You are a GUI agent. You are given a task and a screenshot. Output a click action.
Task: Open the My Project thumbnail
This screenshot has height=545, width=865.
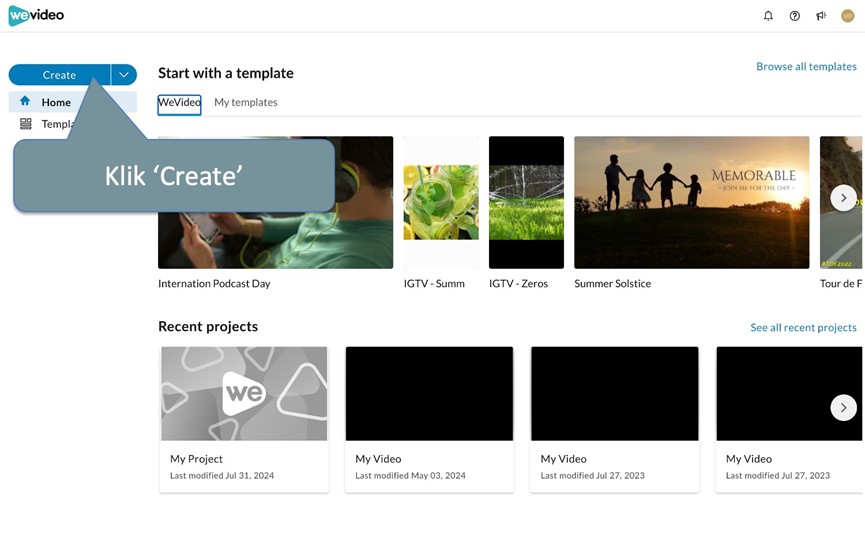pyautogui.click(x=244, y=393)
